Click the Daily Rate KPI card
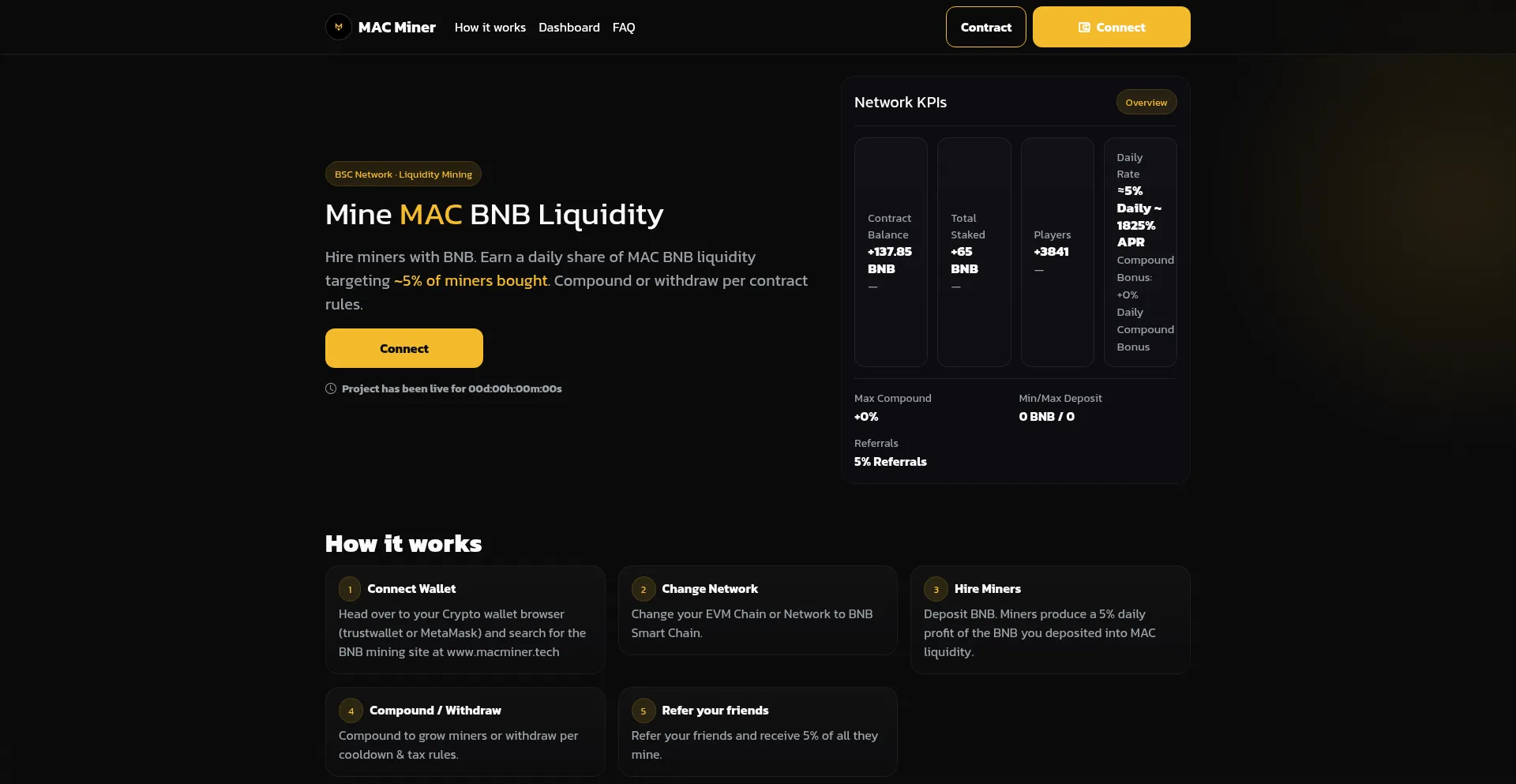 click(x=1139, y=252)
